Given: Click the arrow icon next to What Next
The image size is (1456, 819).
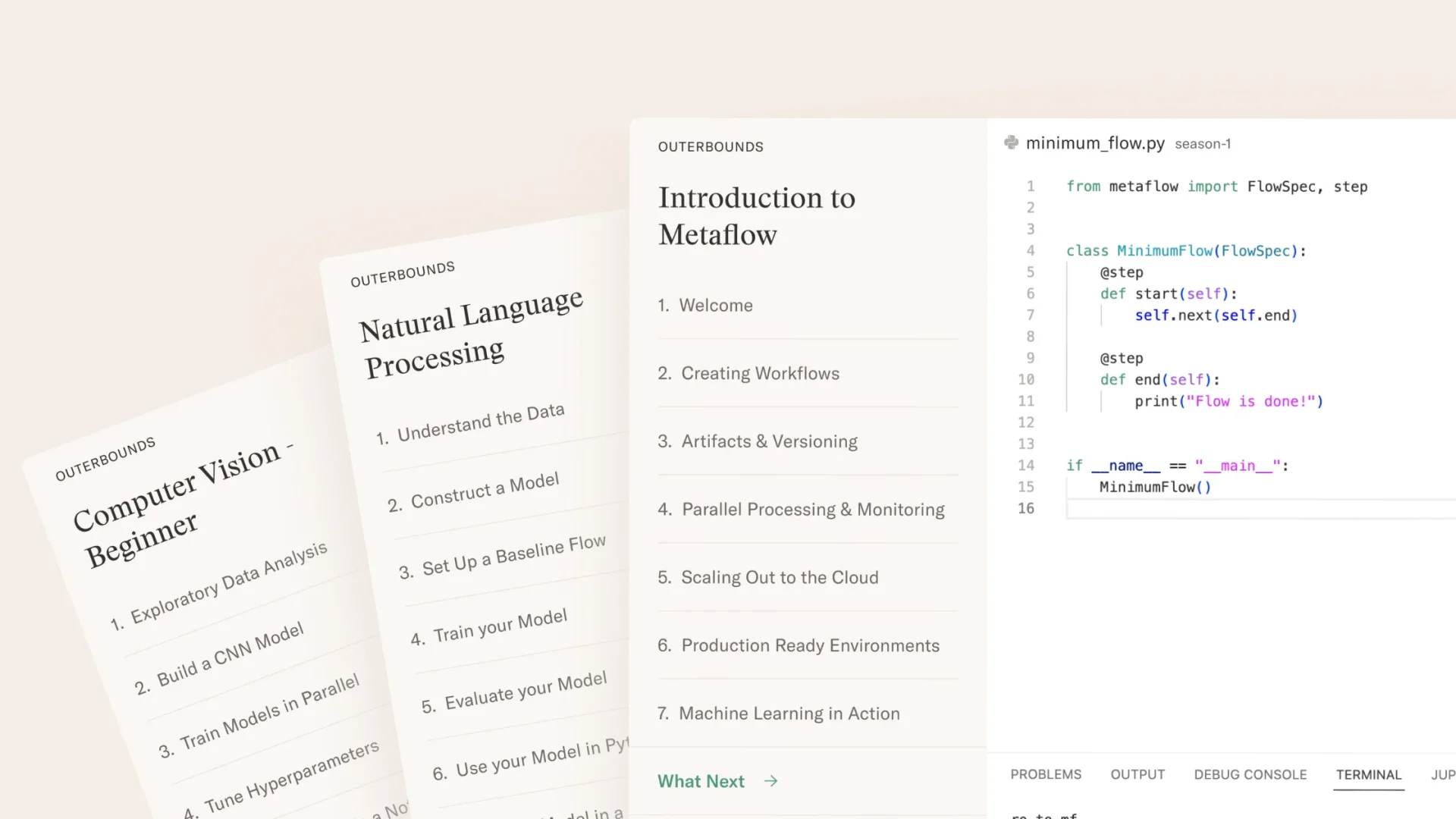Looking at the screenshot, I should (x=771, y=781).
